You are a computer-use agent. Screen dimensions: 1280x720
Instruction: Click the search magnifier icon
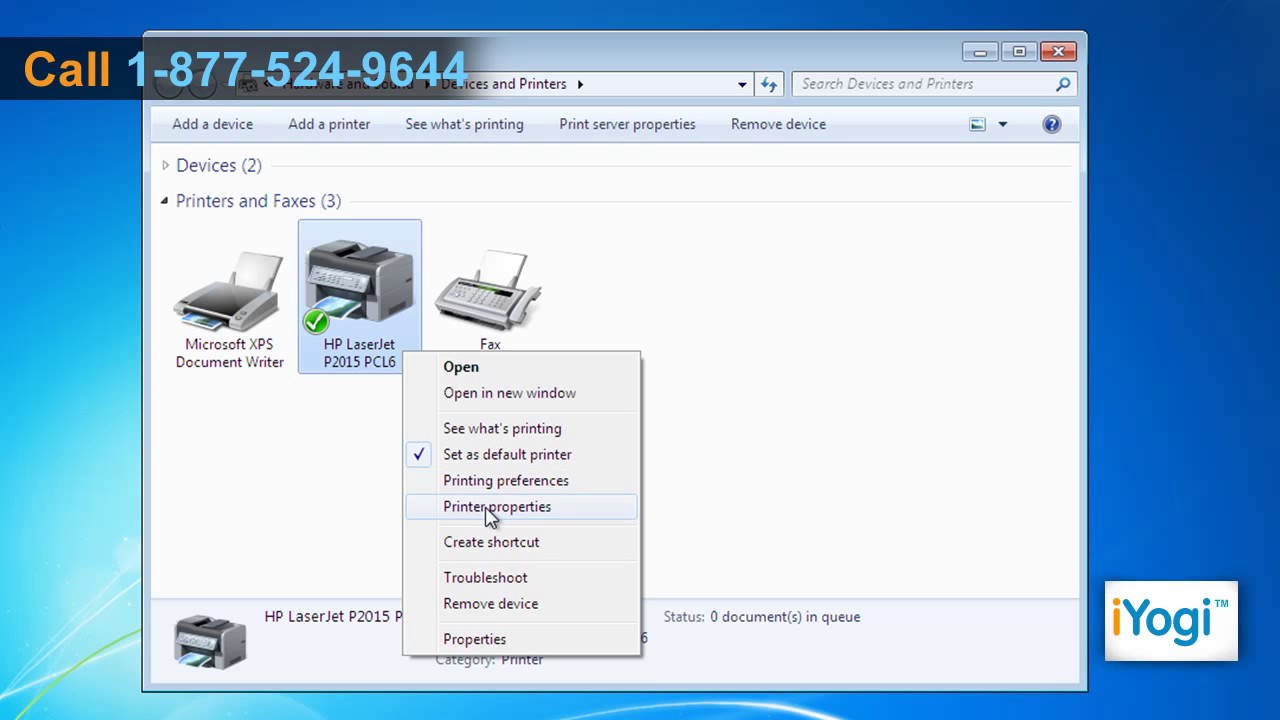(x=1063, y=84)
